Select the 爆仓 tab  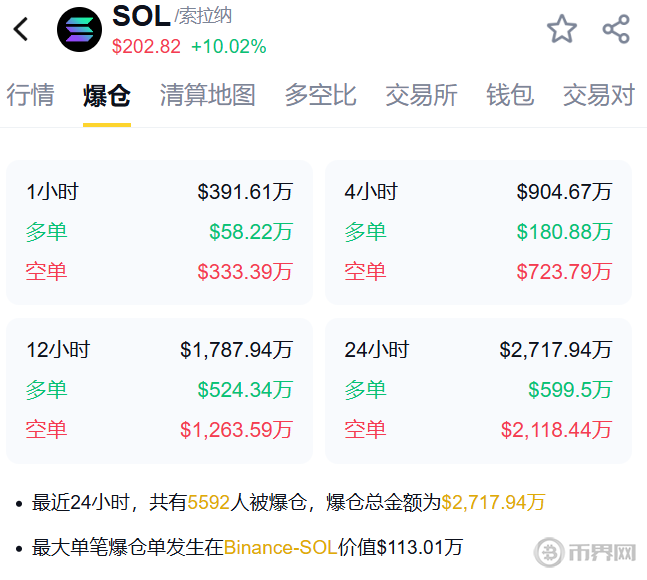107,95
